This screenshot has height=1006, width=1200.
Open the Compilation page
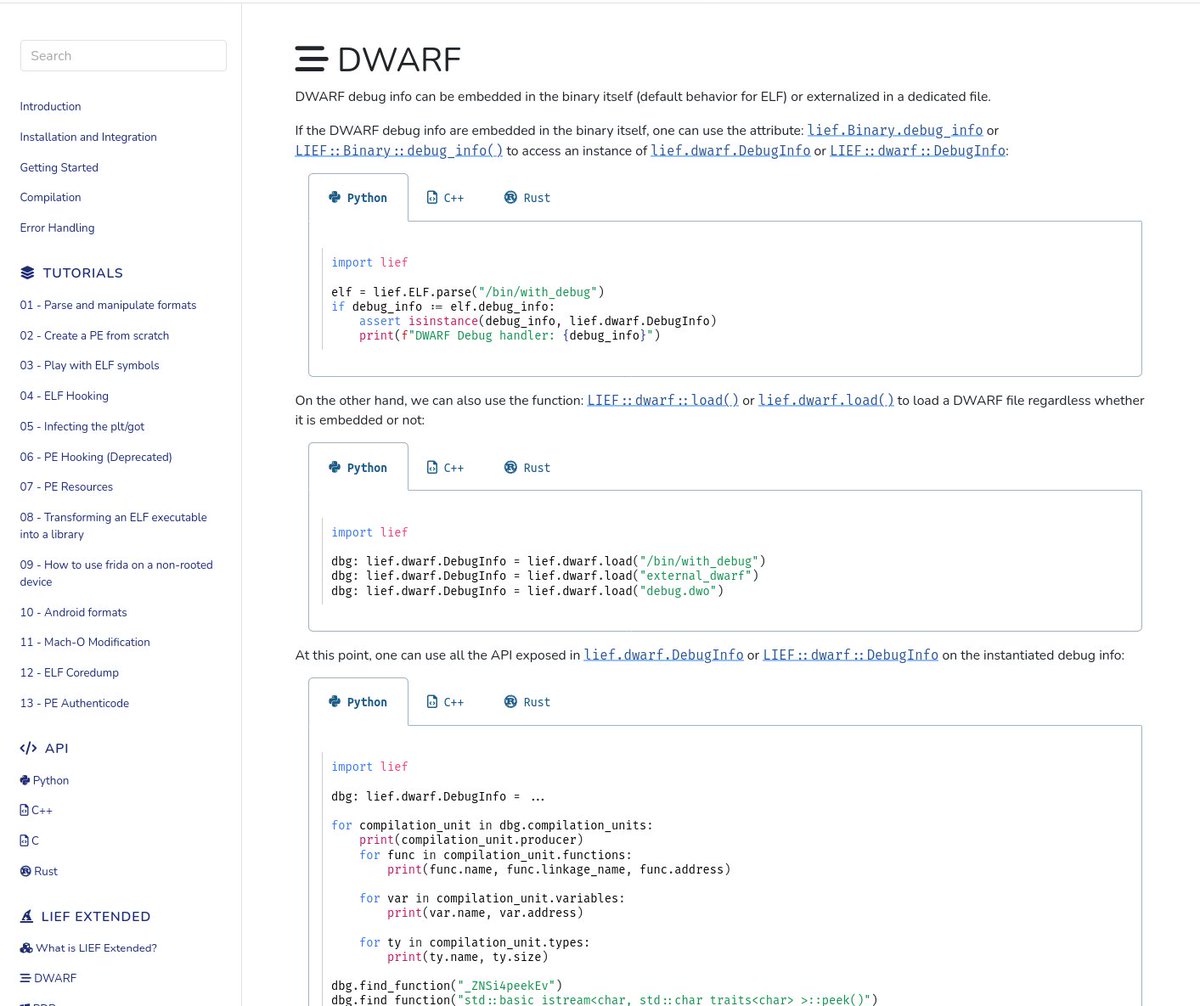[x=50, y=198]
